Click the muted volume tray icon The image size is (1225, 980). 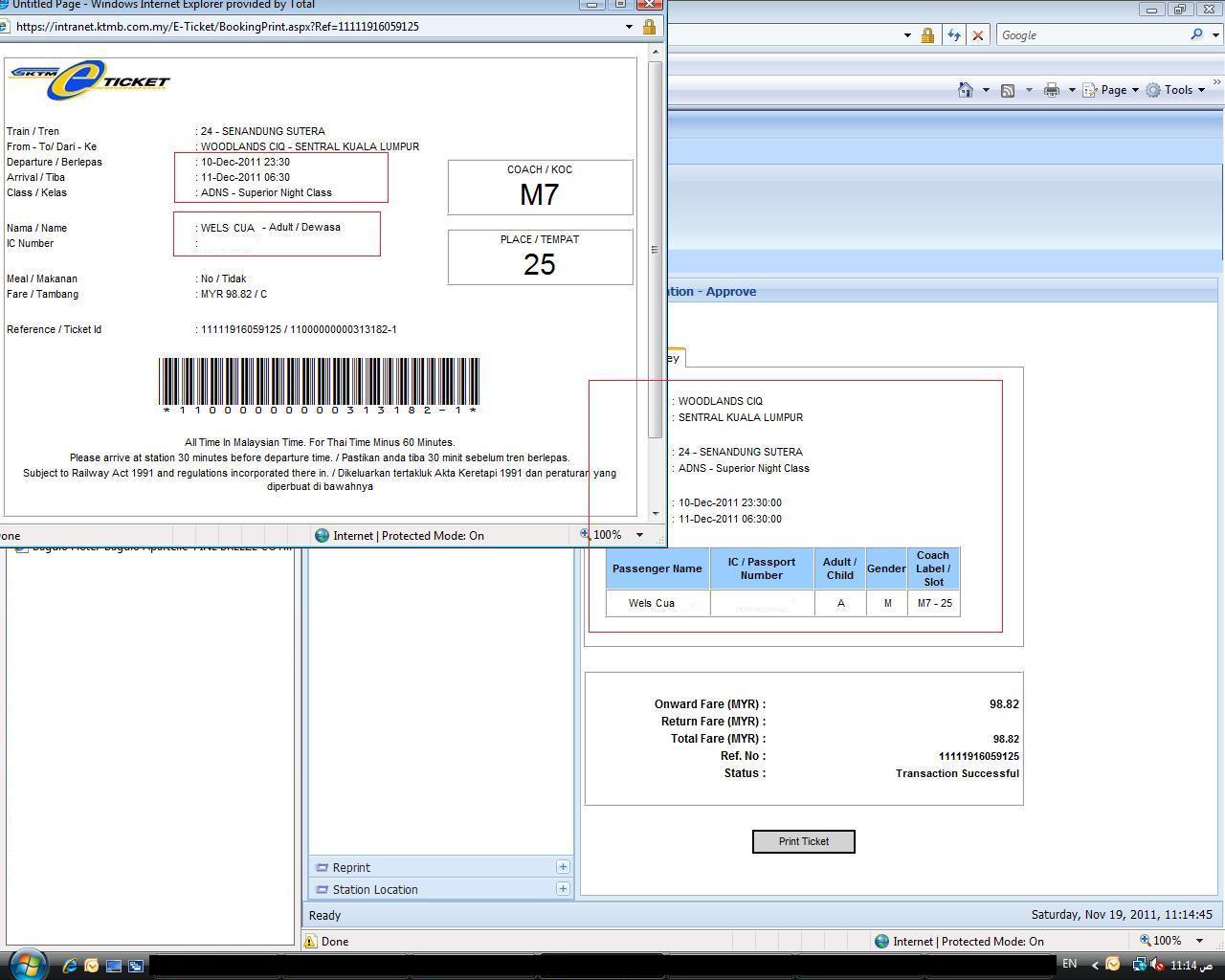(x=1156, y=964)
